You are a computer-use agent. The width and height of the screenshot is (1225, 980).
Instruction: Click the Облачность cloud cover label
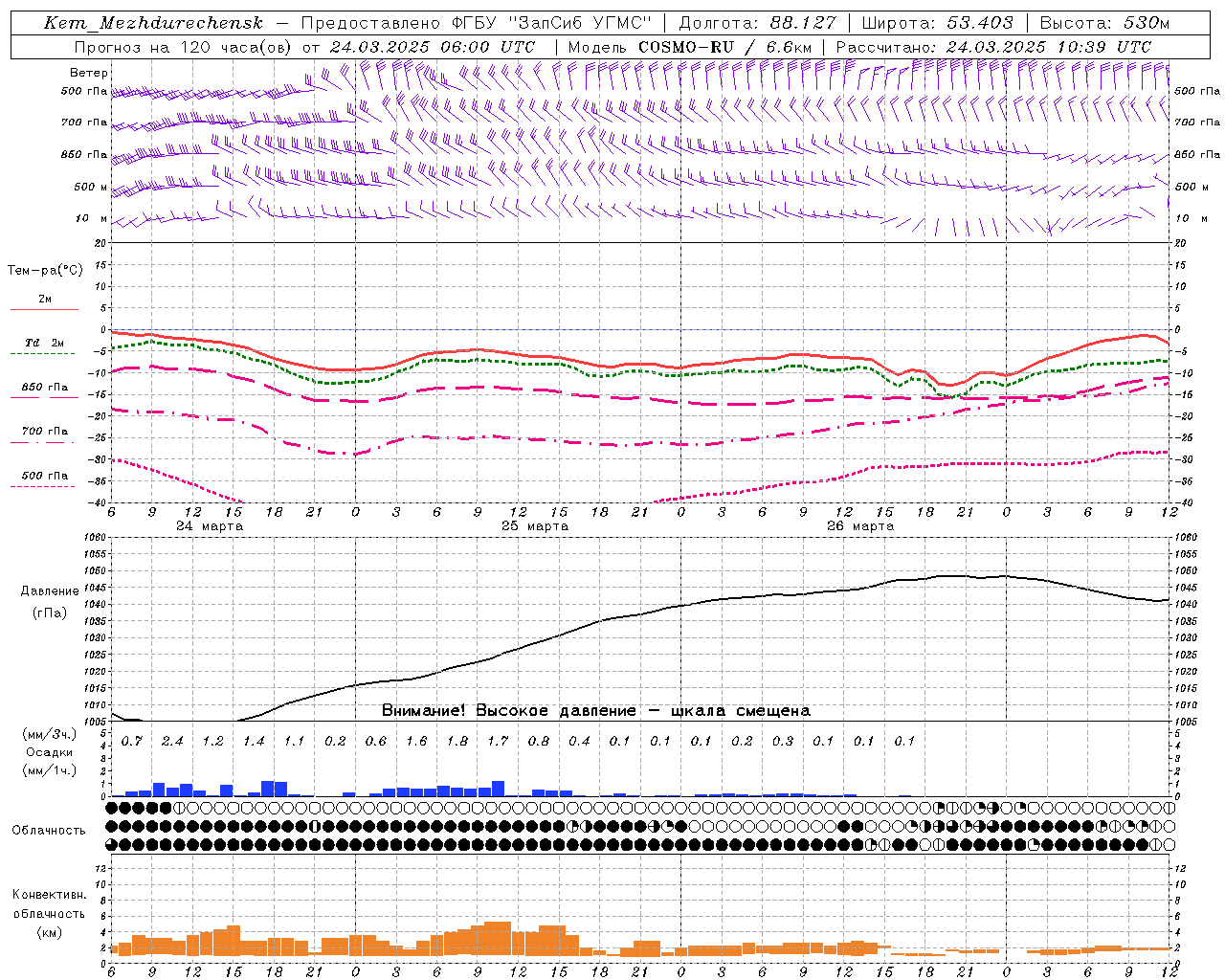49,831
